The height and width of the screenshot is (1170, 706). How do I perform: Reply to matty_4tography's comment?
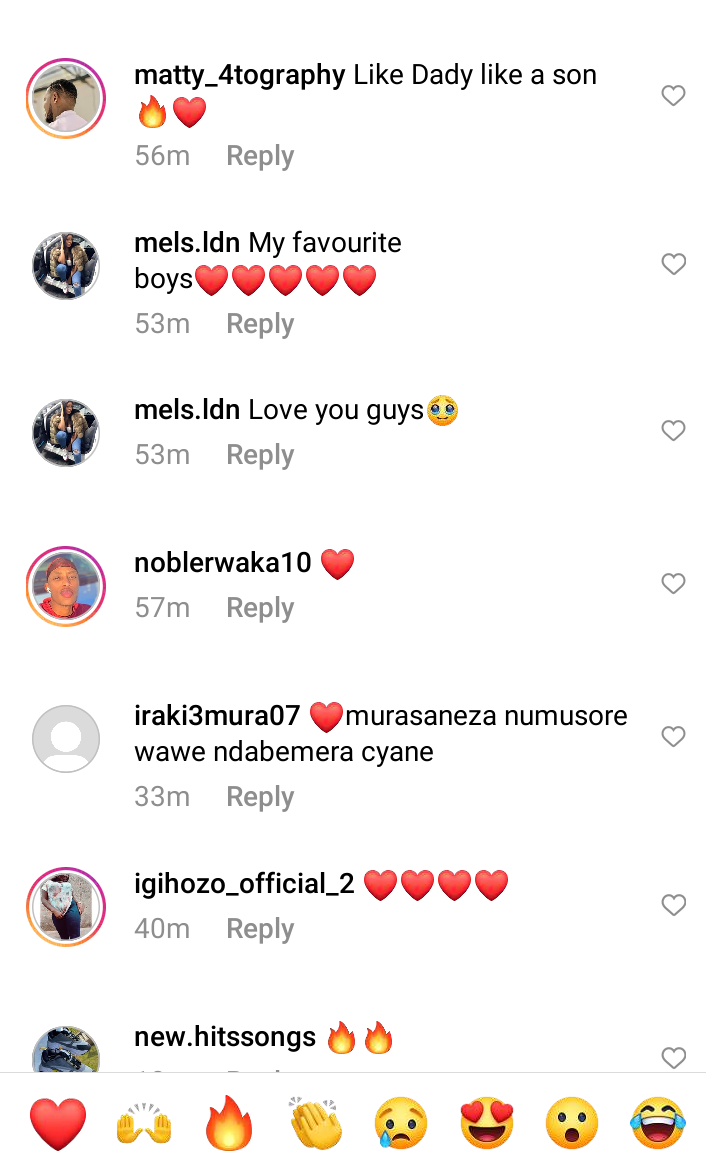coord(260,156)
